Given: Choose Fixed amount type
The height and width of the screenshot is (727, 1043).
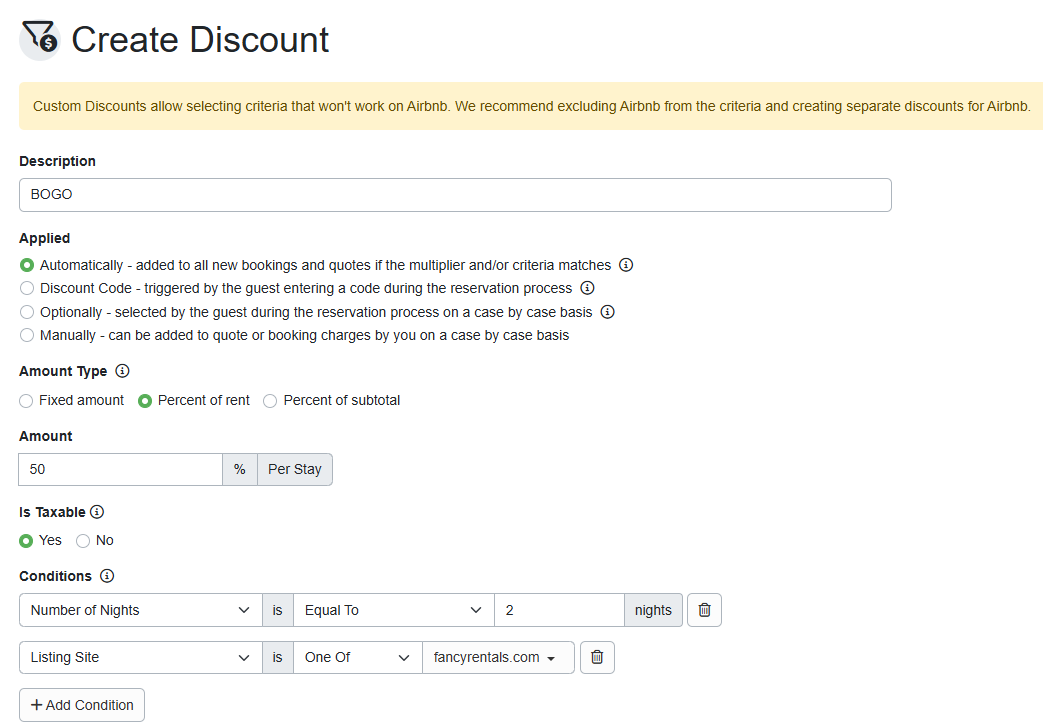Looking at the screenshot, I should click(x=26, y=401).
